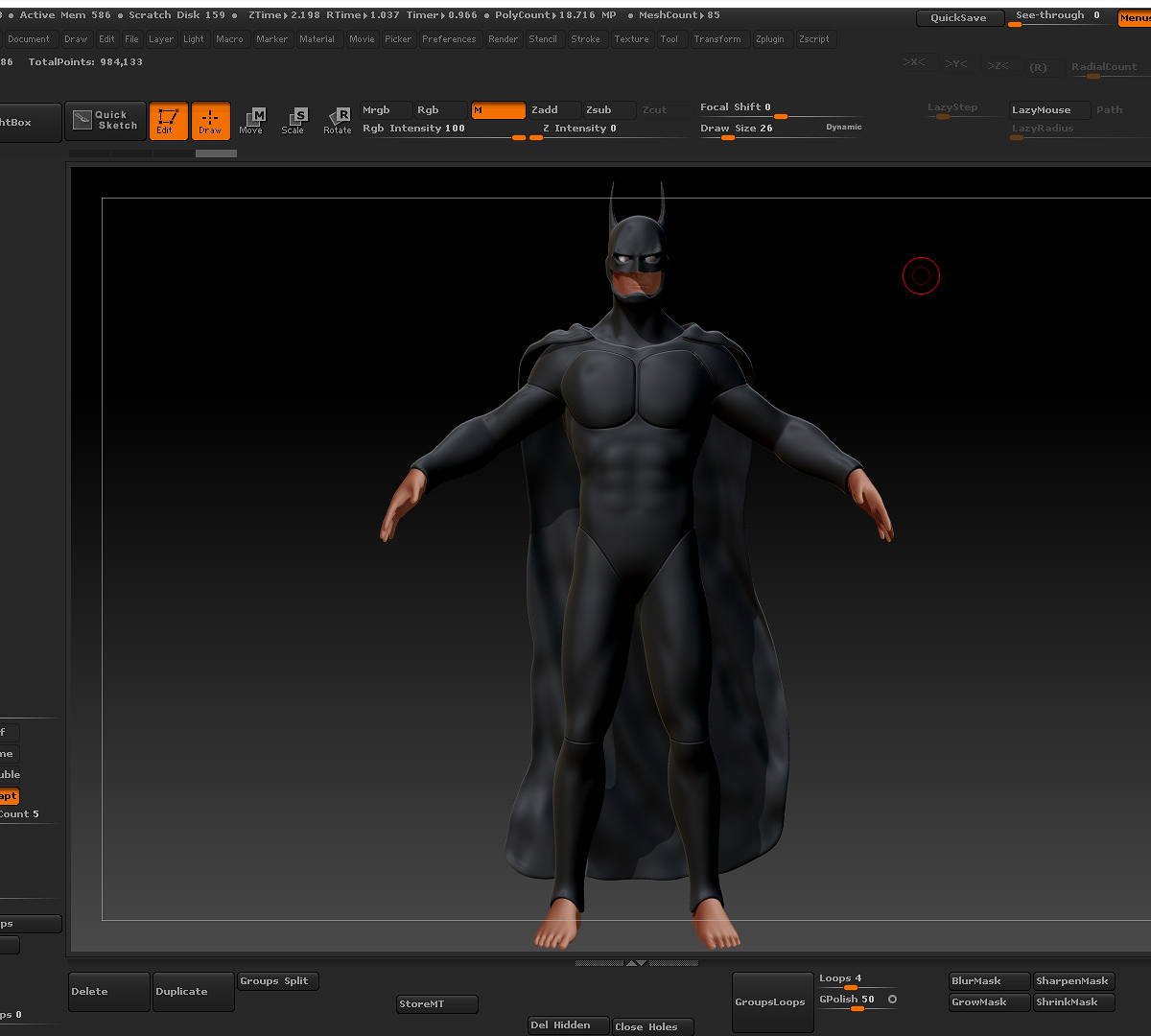This screenshot has height=1036, width=1151.
Task: Adjust the Rgb Intensity slider
Action: (443, 131)
